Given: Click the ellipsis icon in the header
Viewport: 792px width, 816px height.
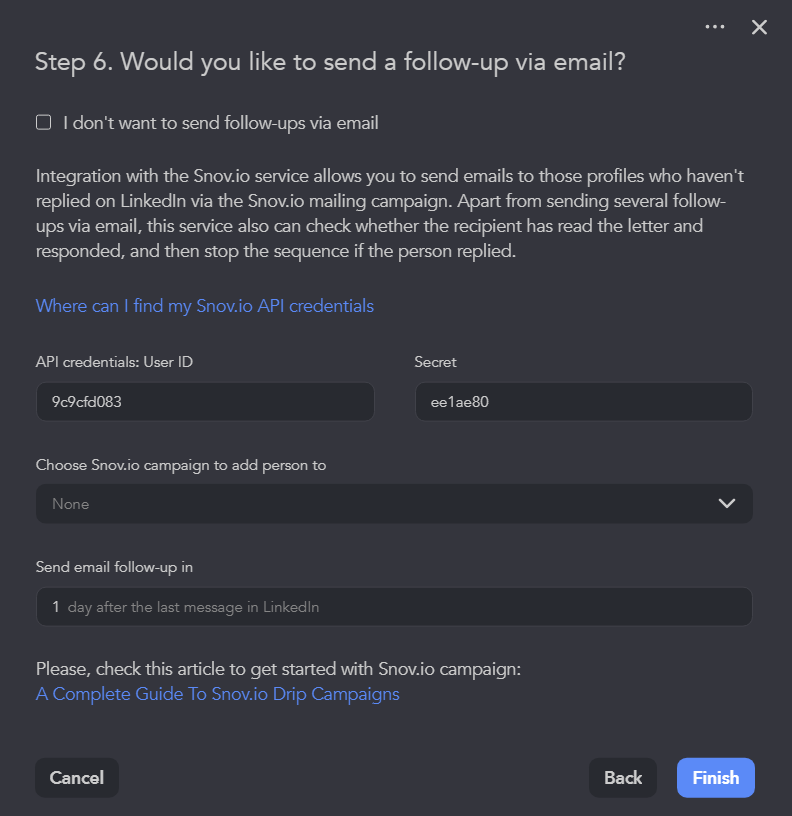Looking at the screenshot, I should 714,27.
